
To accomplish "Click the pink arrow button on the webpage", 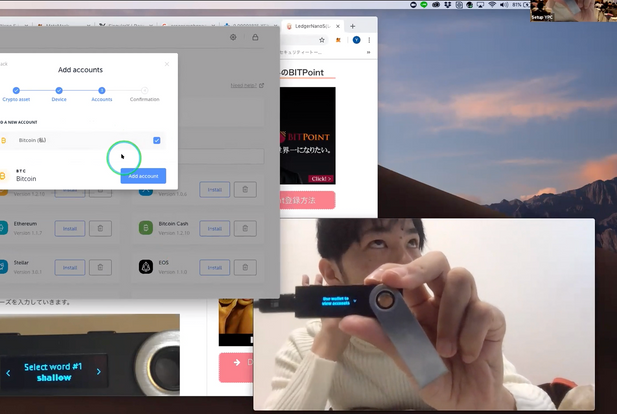I will (236, 368).
